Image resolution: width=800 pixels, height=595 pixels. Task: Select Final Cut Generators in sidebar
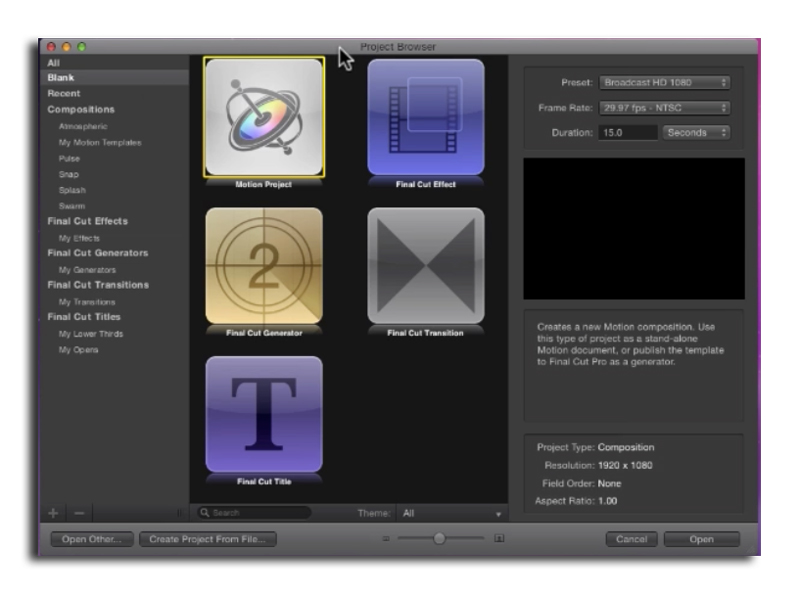click(x=98, y=253)
